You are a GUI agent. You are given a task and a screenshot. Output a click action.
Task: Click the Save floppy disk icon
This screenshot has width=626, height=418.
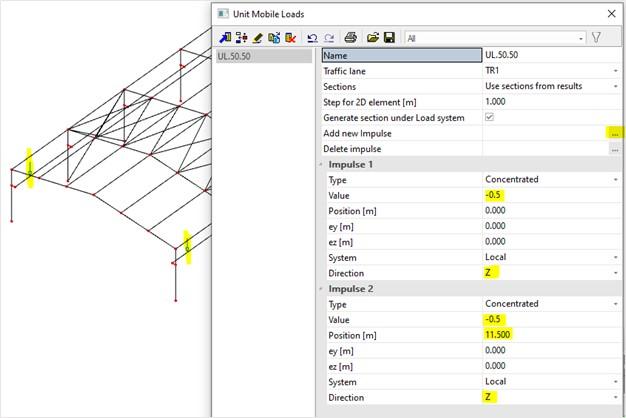pyautogui.click(x=389, y=38)
